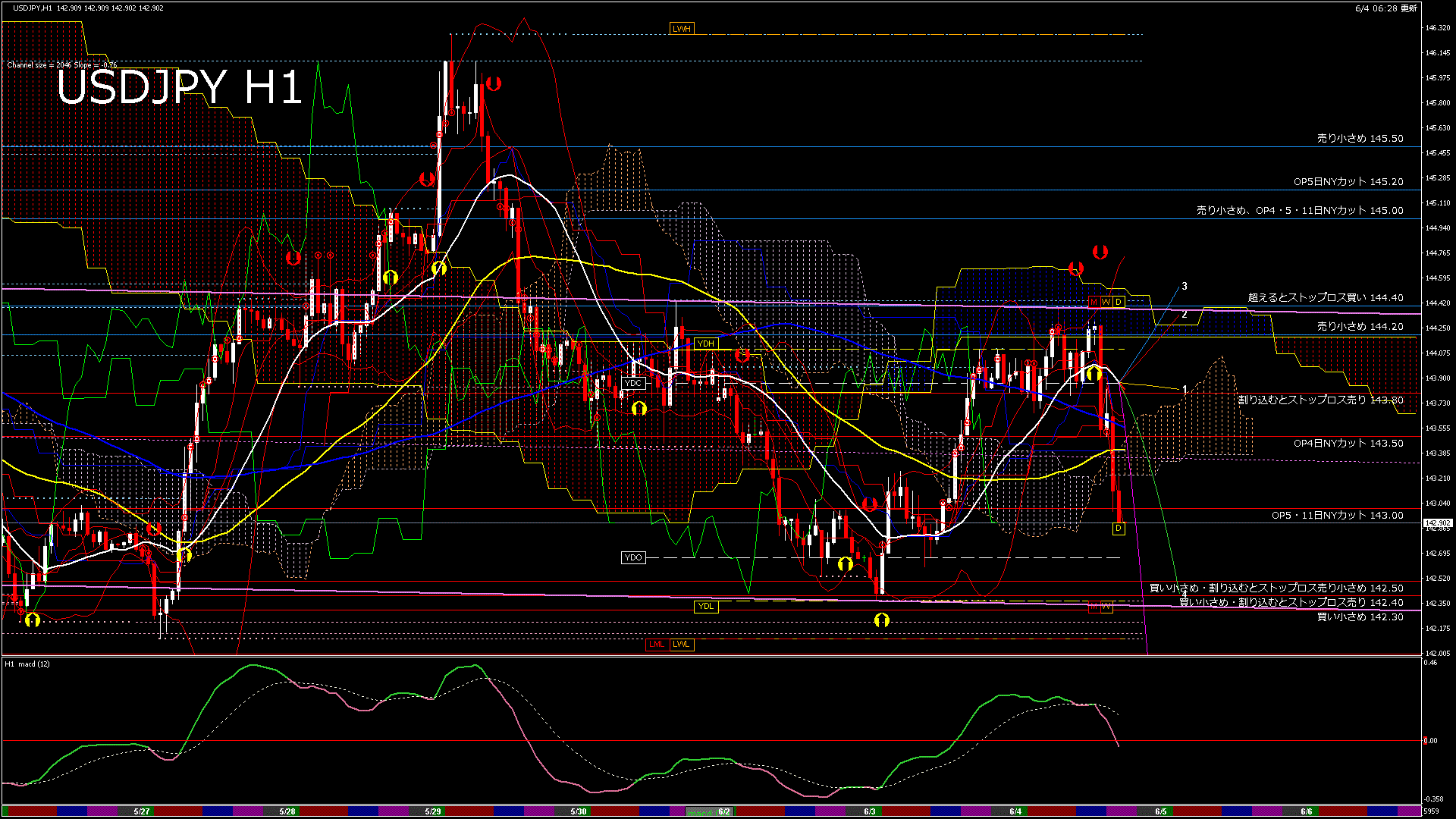Select fan line number 2
This screenshot has width=1456, height=819.
1185,314
